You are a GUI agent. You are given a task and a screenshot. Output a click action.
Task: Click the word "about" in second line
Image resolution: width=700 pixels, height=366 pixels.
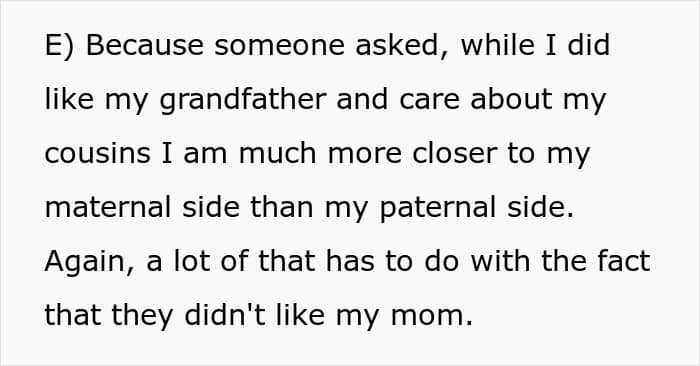tap(512, 100)
